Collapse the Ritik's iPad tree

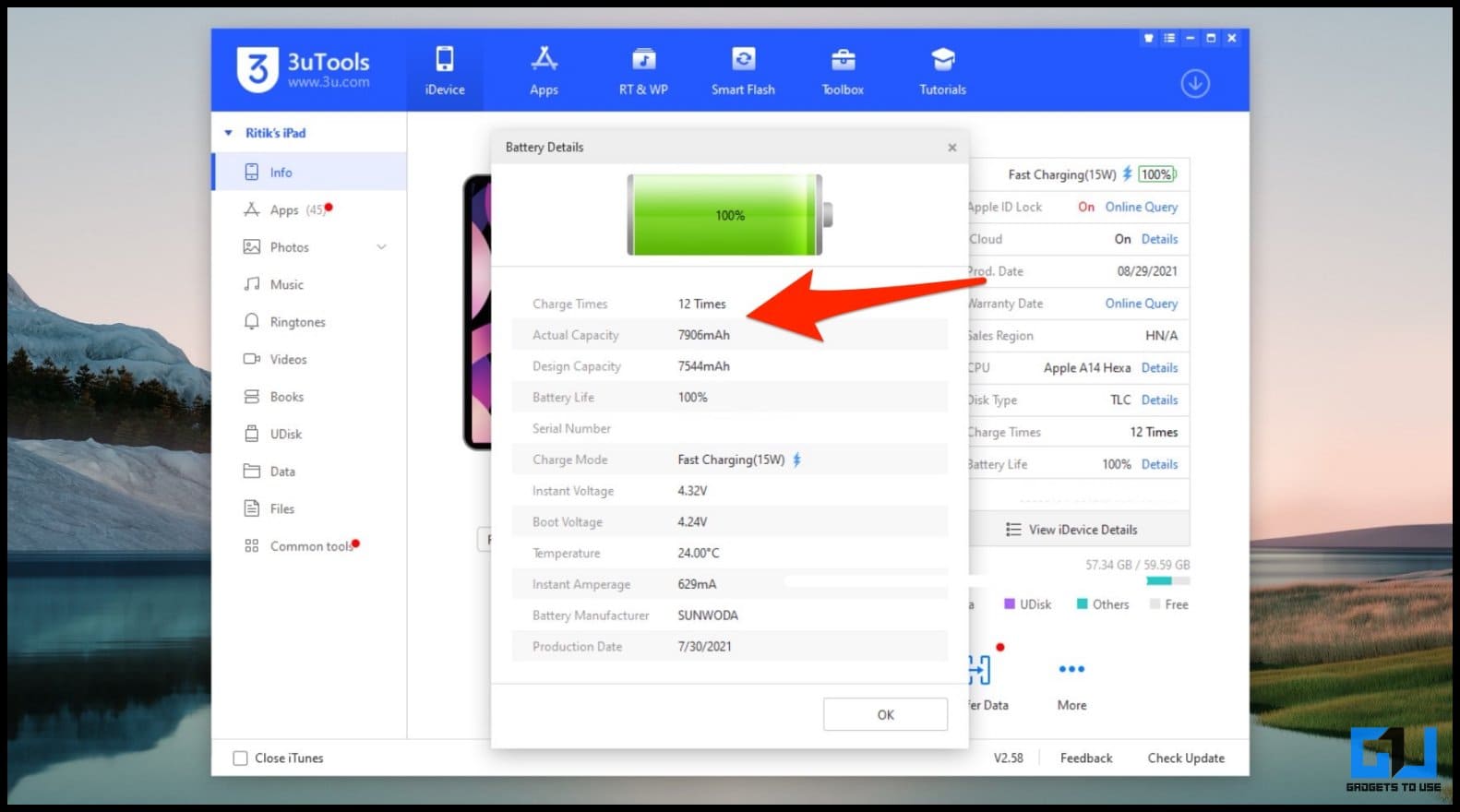pos(228,133)
